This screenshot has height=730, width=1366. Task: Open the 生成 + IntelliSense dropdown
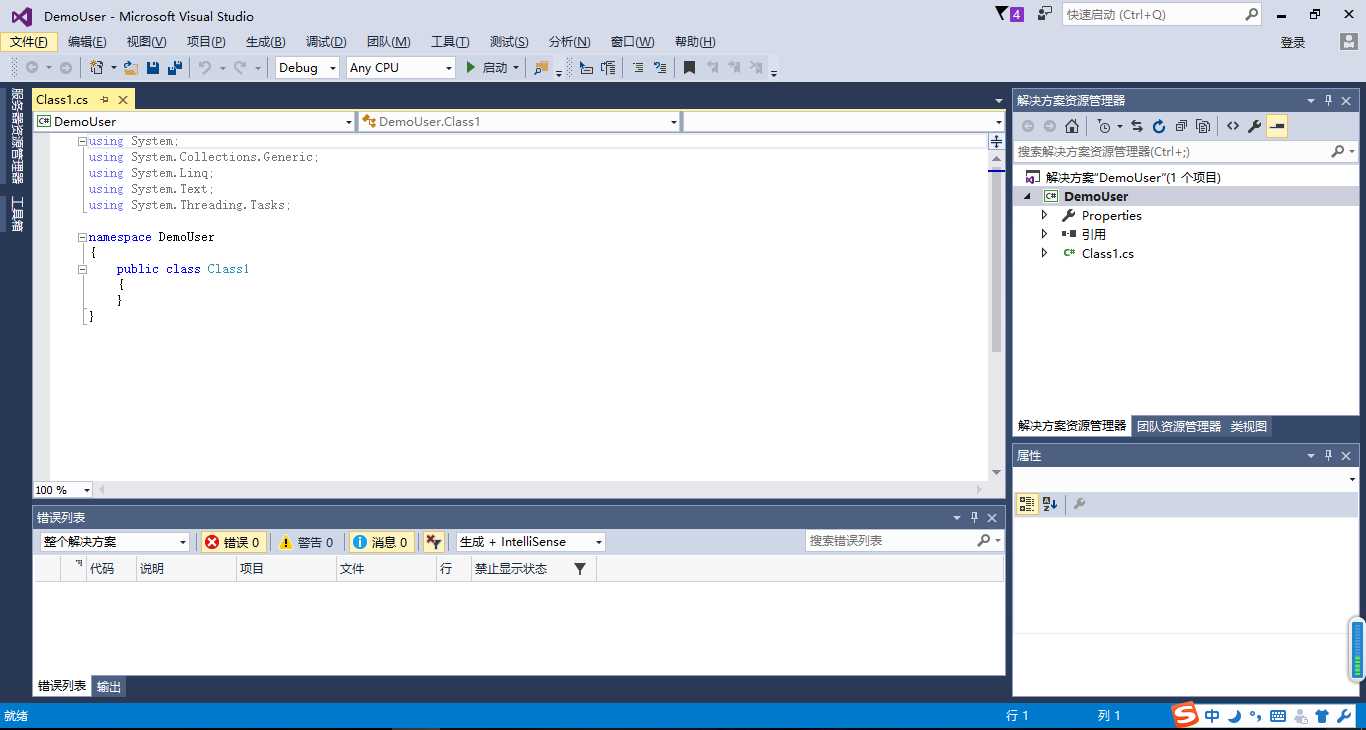tap(531, 542)
